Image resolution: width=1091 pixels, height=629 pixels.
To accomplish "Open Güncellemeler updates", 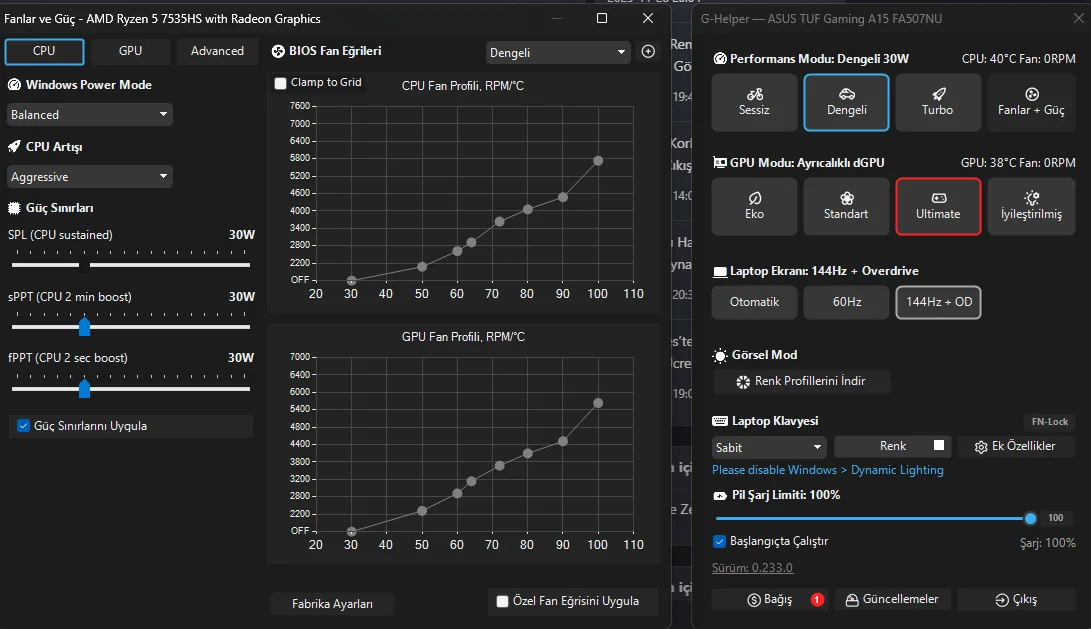I will pyautogui.click(x=892, y=600).
